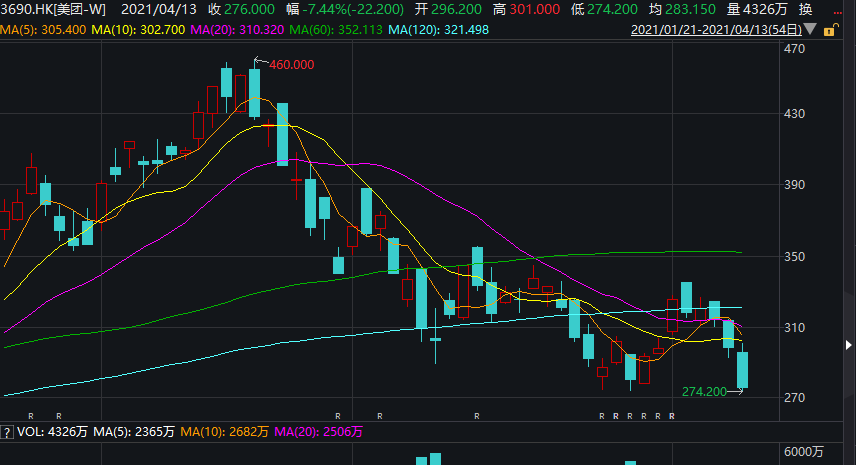Click the volume MA(20): 2506万 label

tap(318, 432)
